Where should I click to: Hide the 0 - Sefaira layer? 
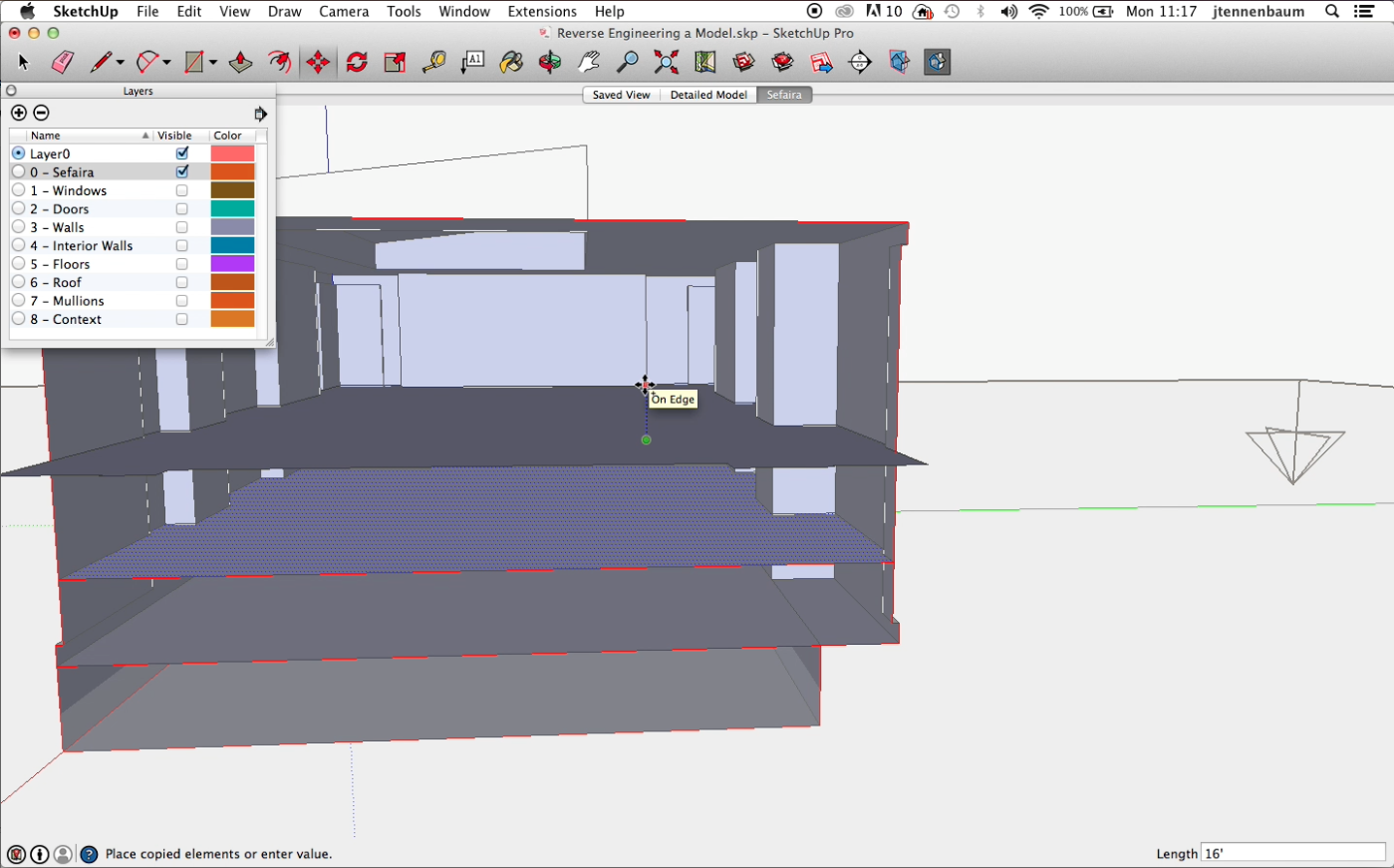(x=181, y=172)
